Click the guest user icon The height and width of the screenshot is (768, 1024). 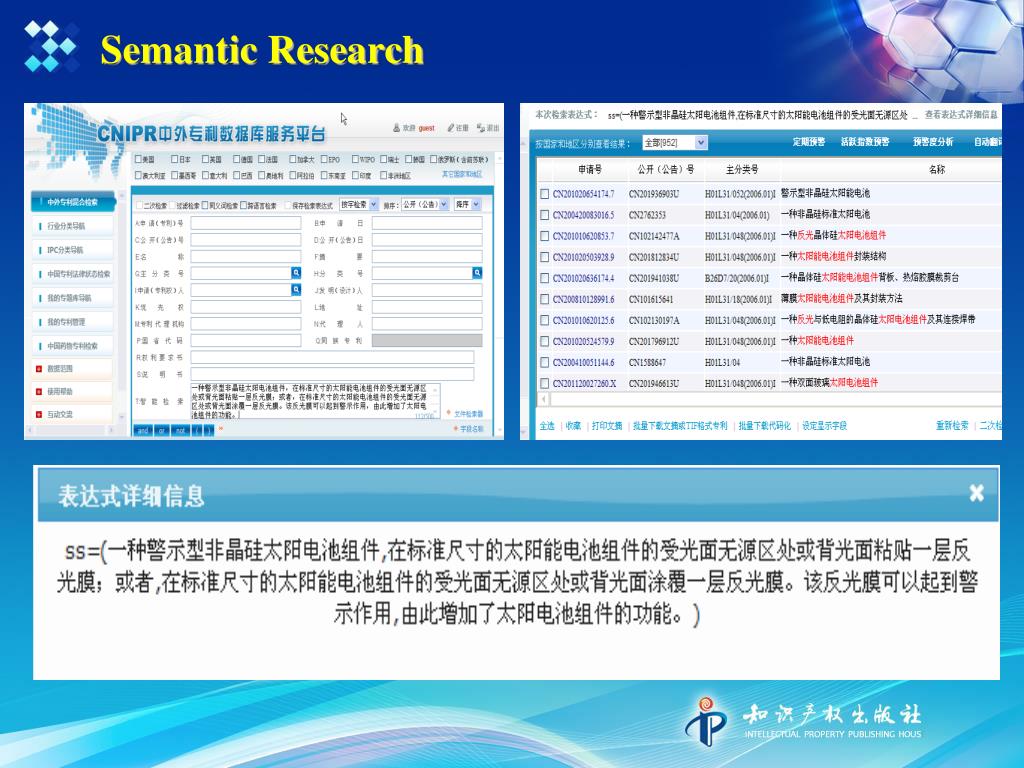[396, 128]
